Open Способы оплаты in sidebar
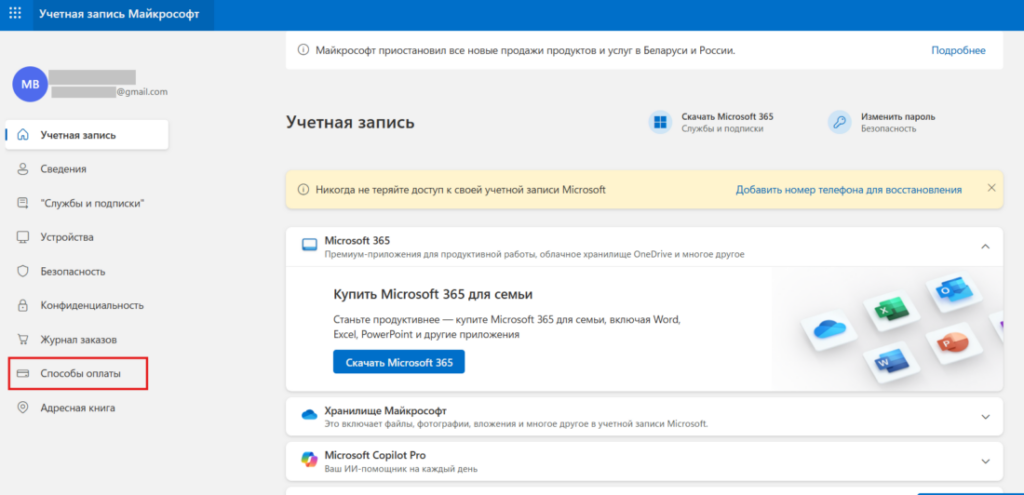 [x=80, y=374]
